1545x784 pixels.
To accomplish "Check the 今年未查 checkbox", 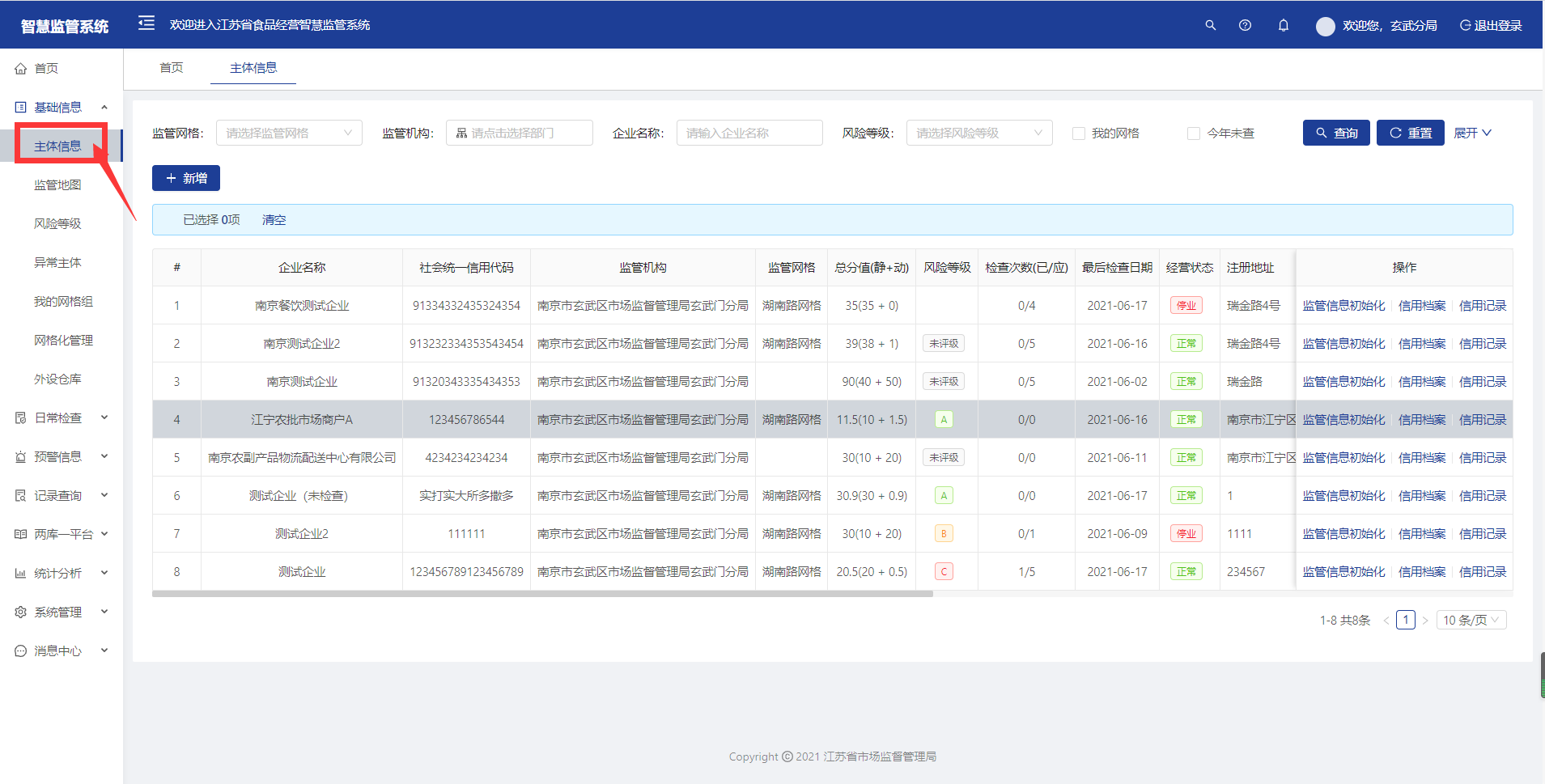I will point(1193,133).
